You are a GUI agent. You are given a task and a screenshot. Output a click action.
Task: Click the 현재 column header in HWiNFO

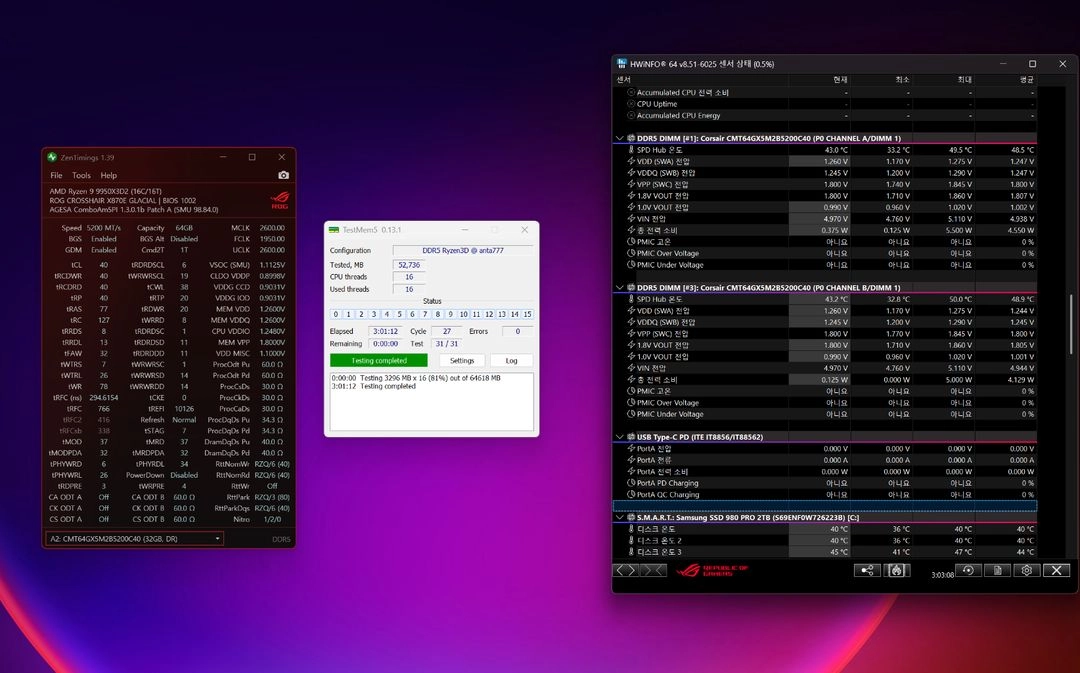click(840, 80)
